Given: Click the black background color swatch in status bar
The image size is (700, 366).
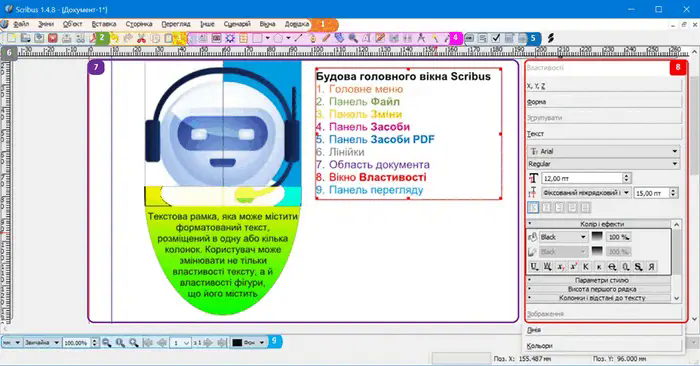Looking at the screenshot, I should (x=237, y=342).
